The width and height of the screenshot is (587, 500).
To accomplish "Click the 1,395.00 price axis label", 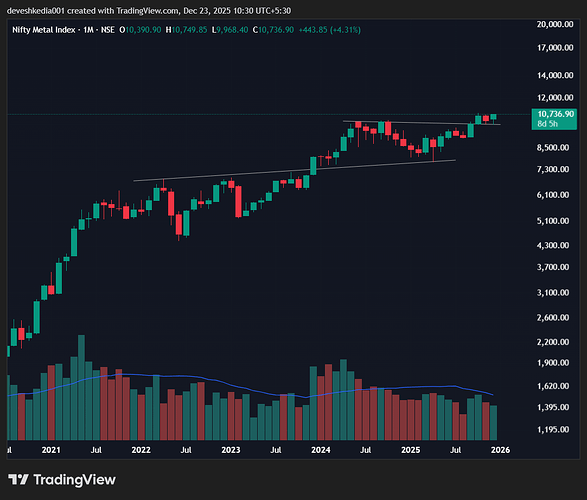I will (553, 407).
